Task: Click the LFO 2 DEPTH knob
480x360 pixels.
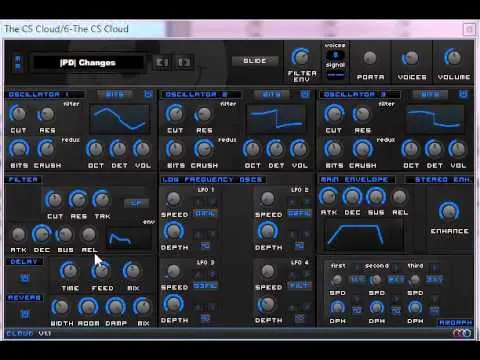Action: (267, 231)
